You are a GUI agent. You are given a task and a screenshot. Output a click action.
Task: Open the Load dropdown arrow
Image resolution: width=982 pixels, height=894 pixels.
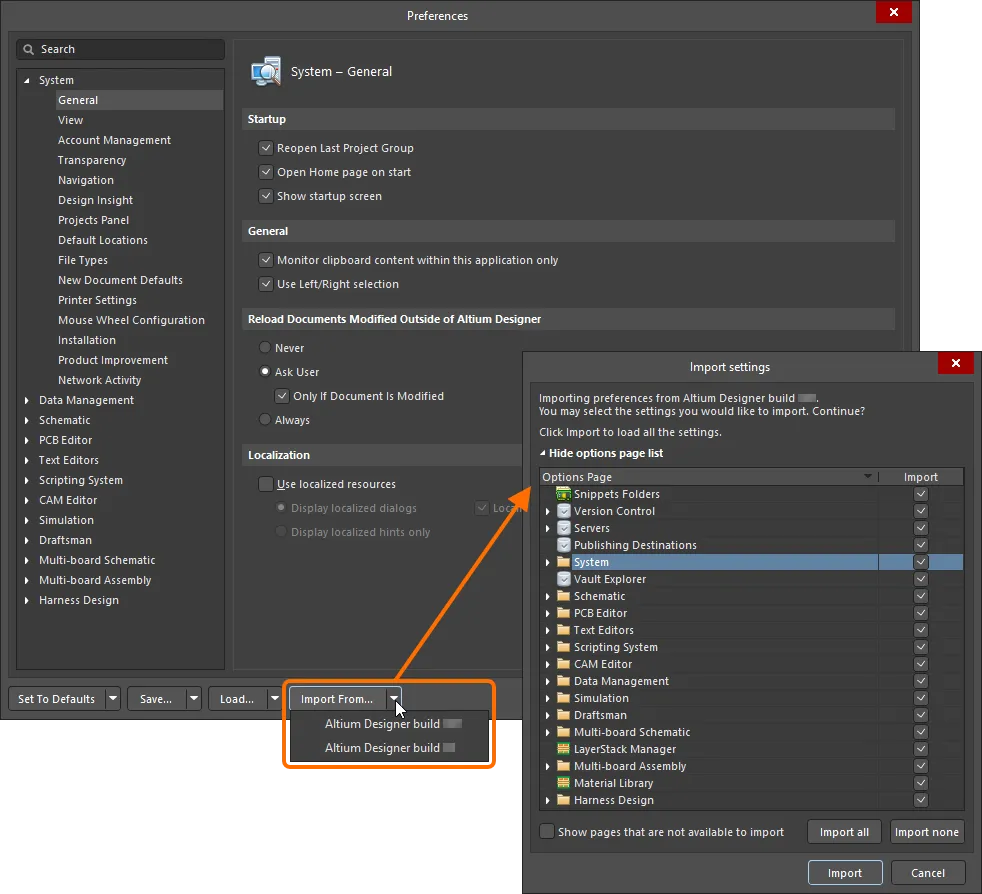274,698
